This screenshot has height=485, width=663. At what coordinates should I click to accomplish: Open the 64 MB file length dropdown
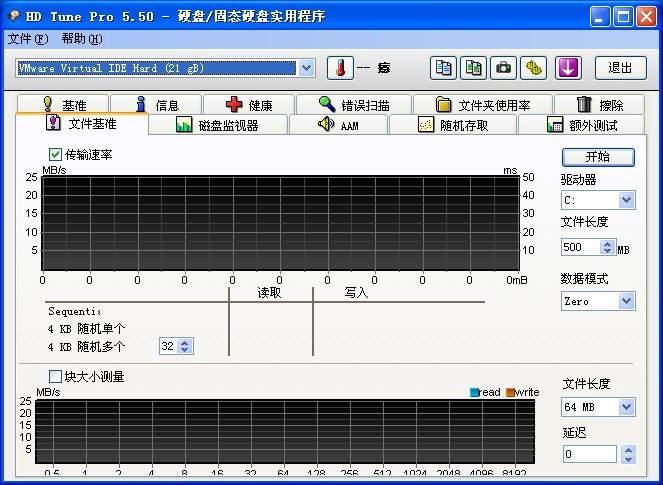coord(626,407)
